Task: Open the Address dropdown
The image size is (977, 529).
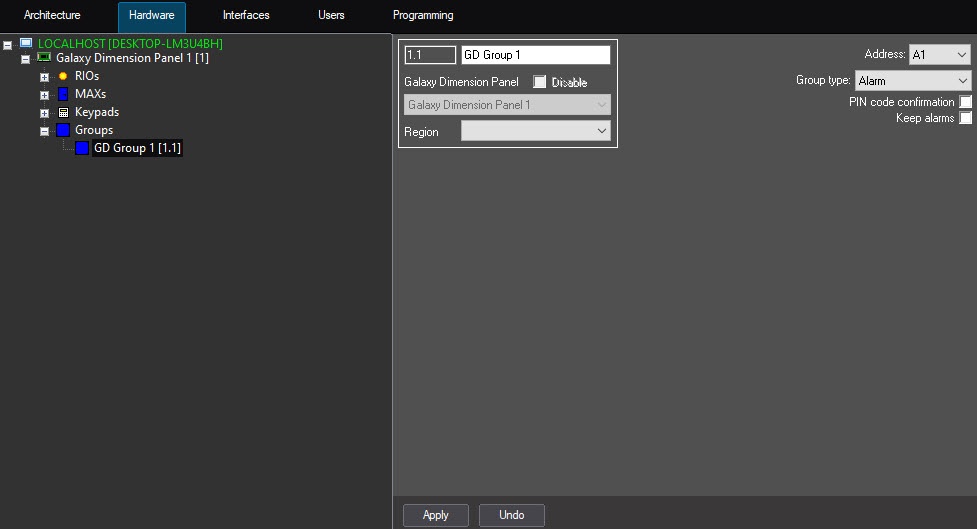Action: (x=940, y=55)
